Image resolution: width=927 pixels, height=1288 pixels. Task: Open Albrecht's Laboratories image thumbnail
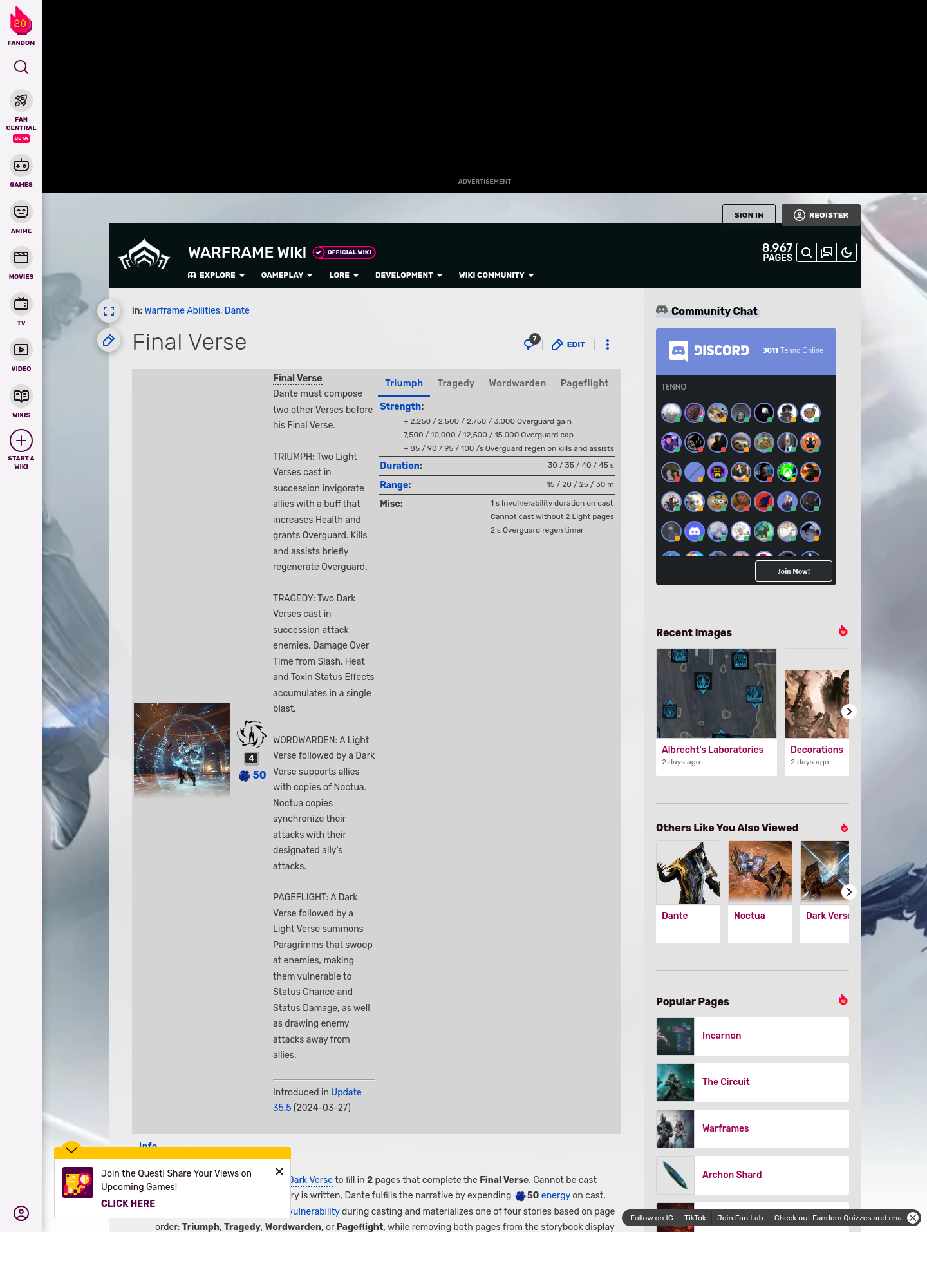pos(716,693)
